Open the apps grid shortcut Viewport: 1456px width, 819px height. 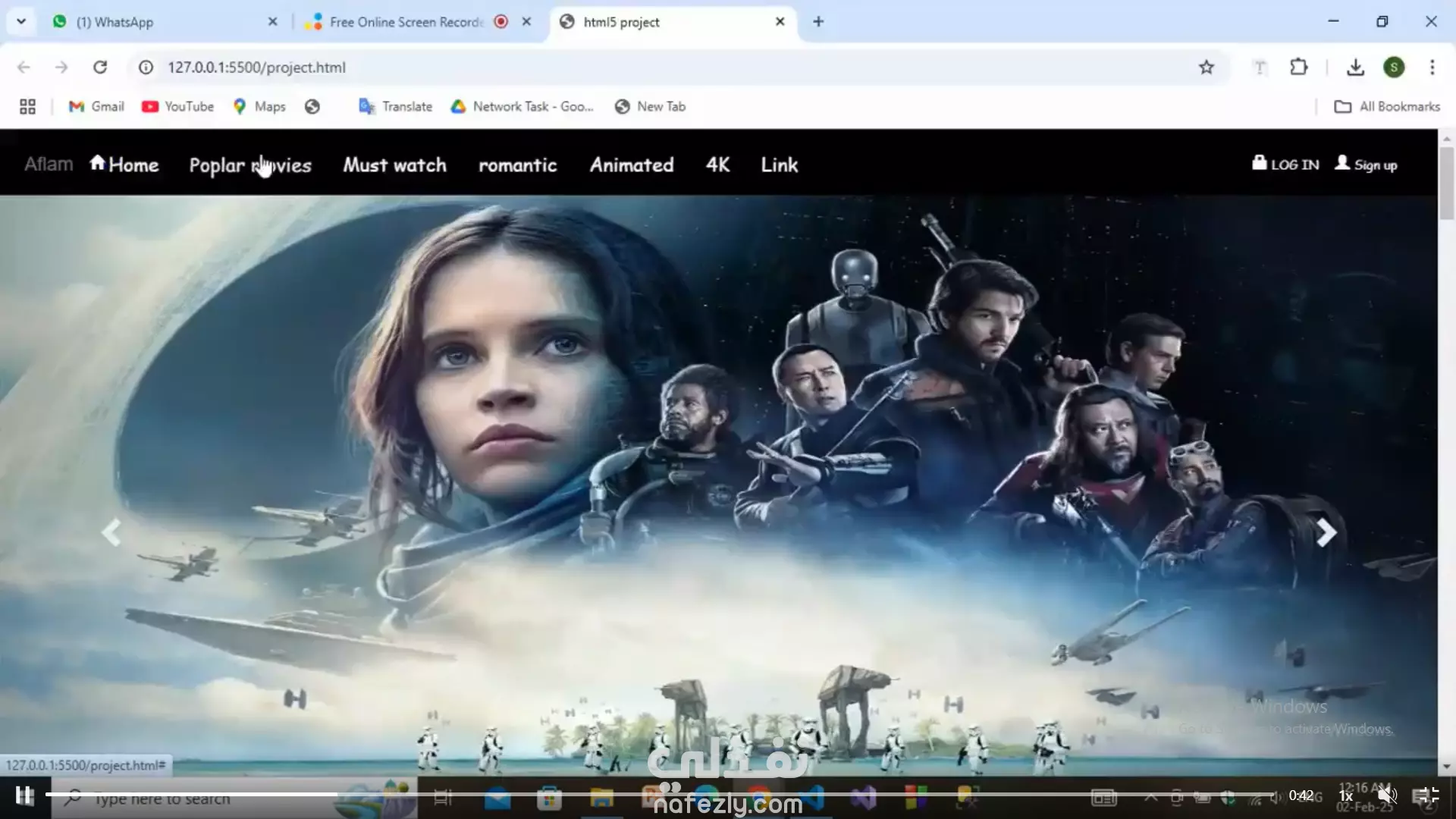coord(27,107)
